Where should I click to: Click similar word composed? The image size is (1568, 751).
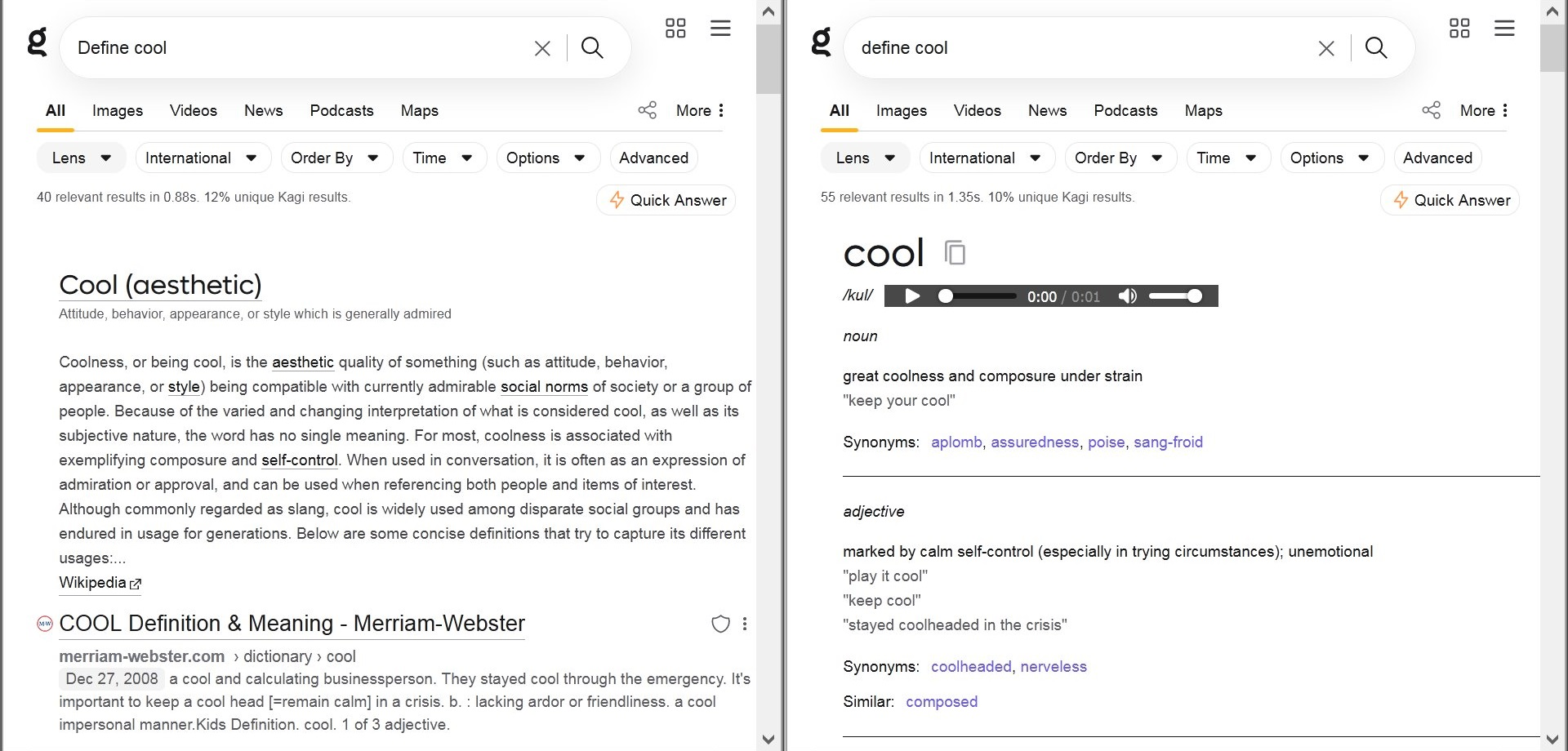[x=942, y=701]
